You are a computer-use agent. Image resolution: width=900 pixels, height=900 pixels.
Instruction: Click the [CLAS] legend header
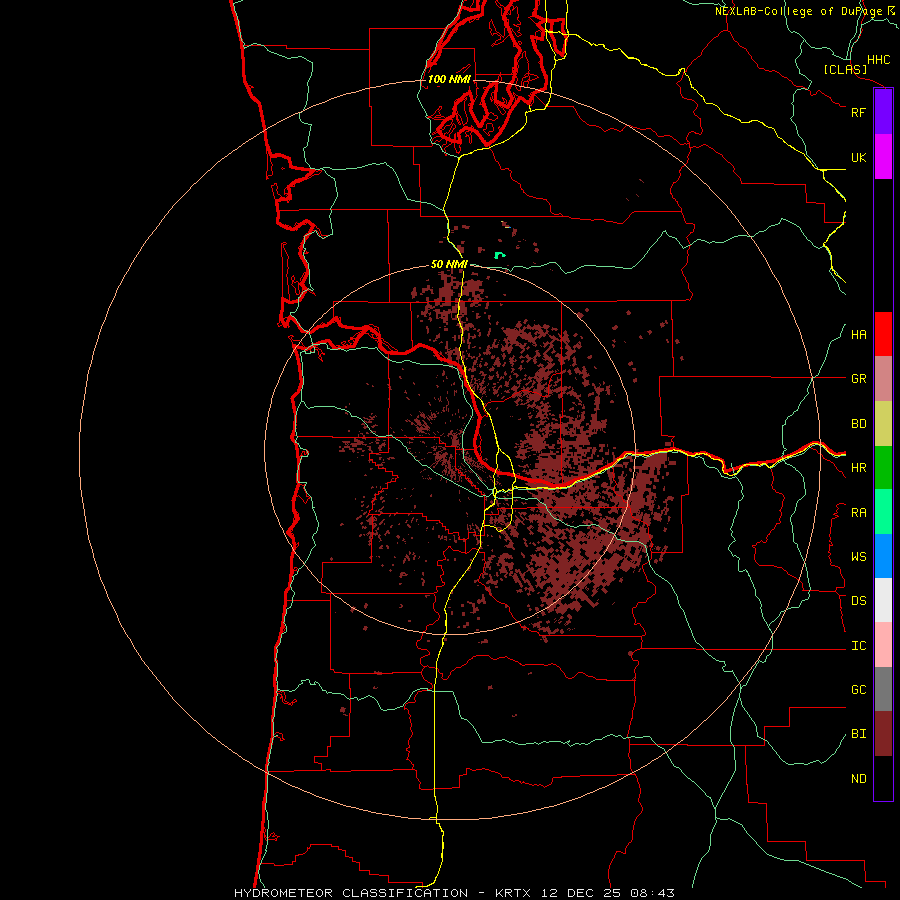click(x=845, y=69)
